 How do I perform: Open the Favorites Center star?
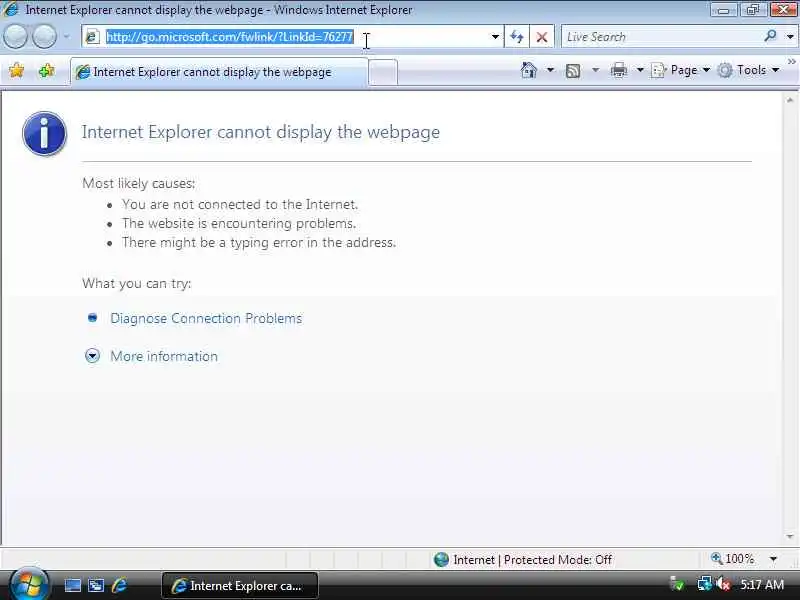point(17,70)
